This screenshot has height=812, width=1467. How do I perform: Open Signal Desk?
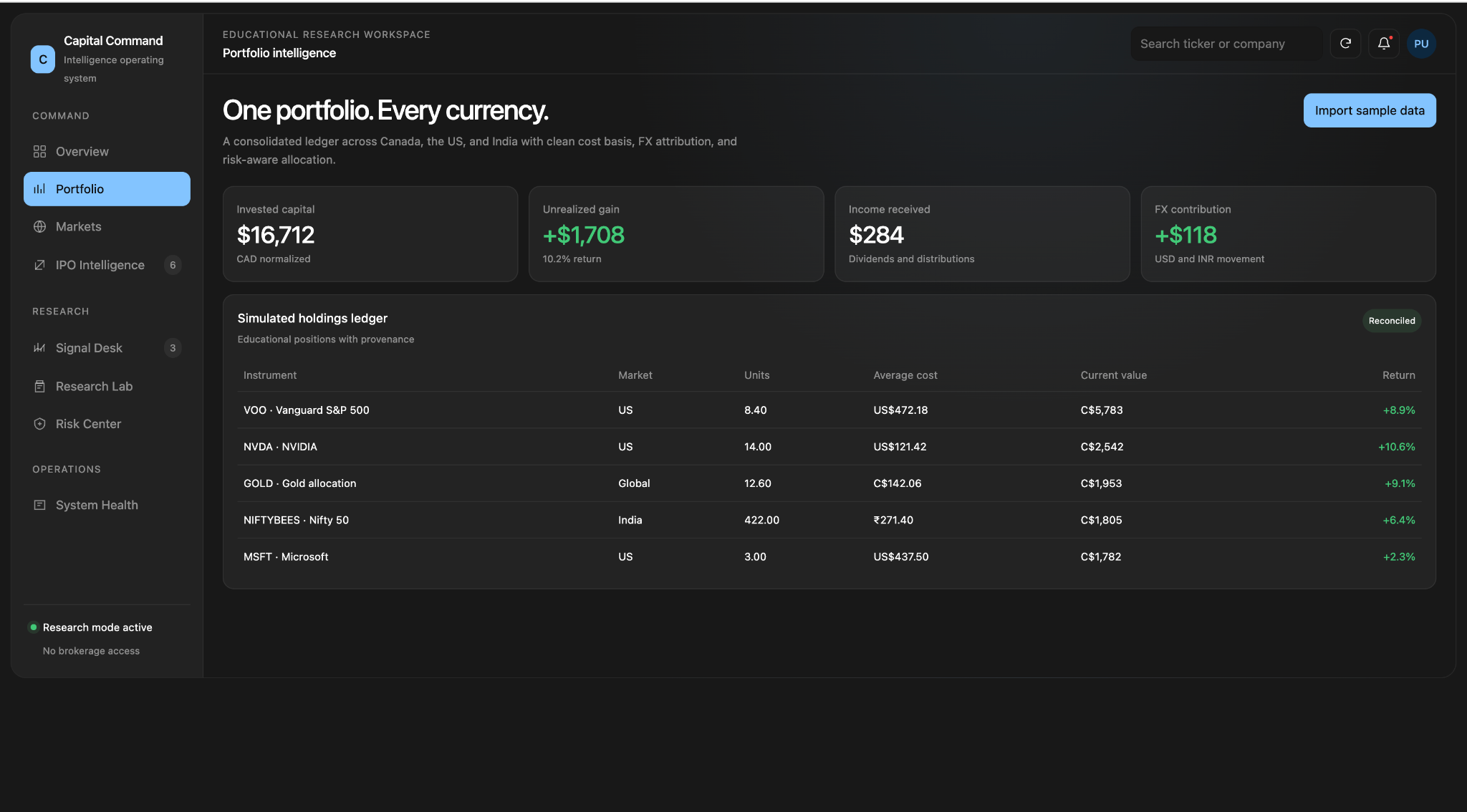point(107,348)
